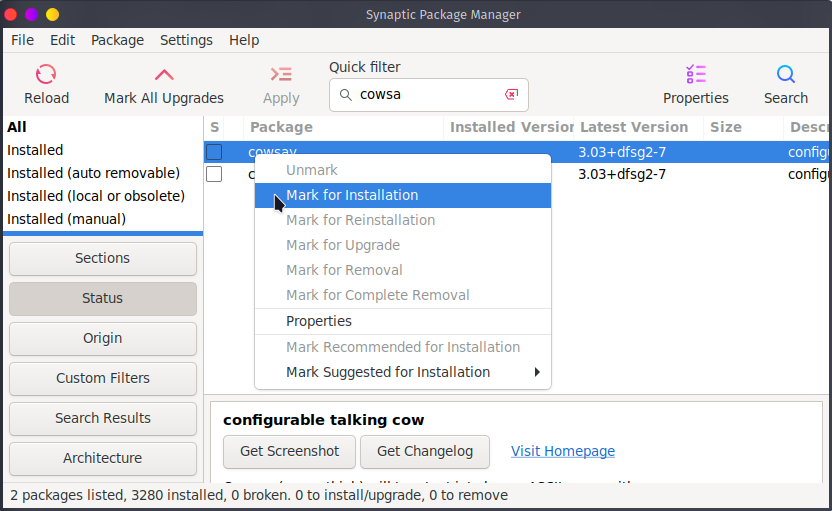Clear the quick filter text icon

click(x=511, y=95)
